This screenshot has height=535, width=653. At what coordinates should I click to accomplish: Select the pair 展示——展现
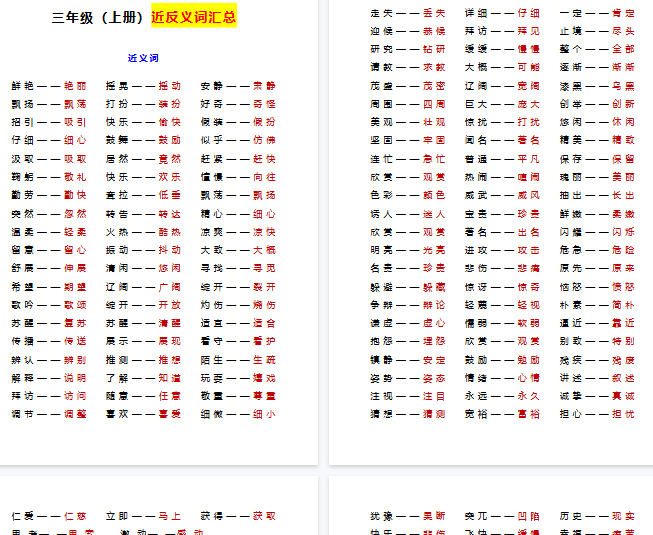tap(143, 341)
